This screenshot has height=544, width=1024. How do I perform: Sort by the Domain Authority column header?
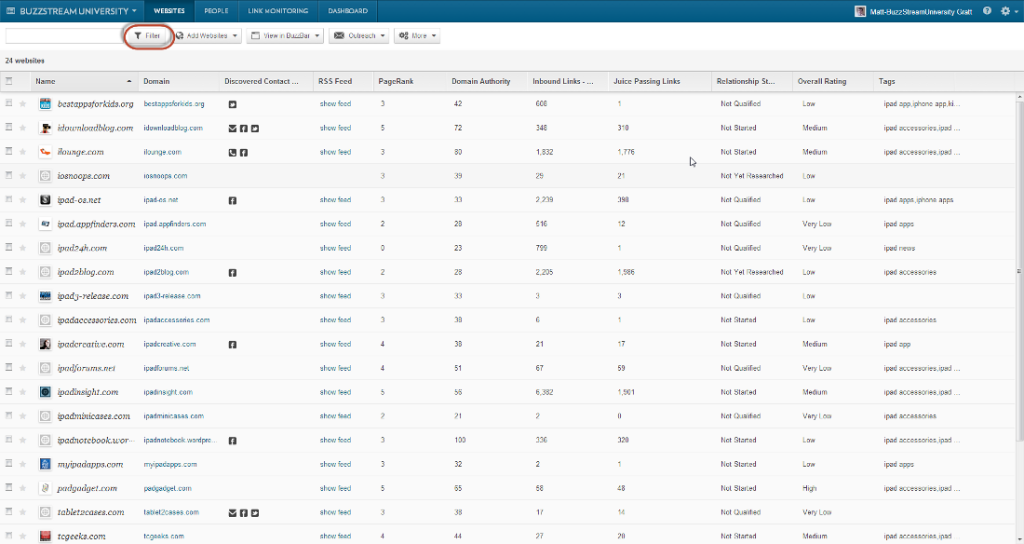pyautogui.click(x=481, y=81)
